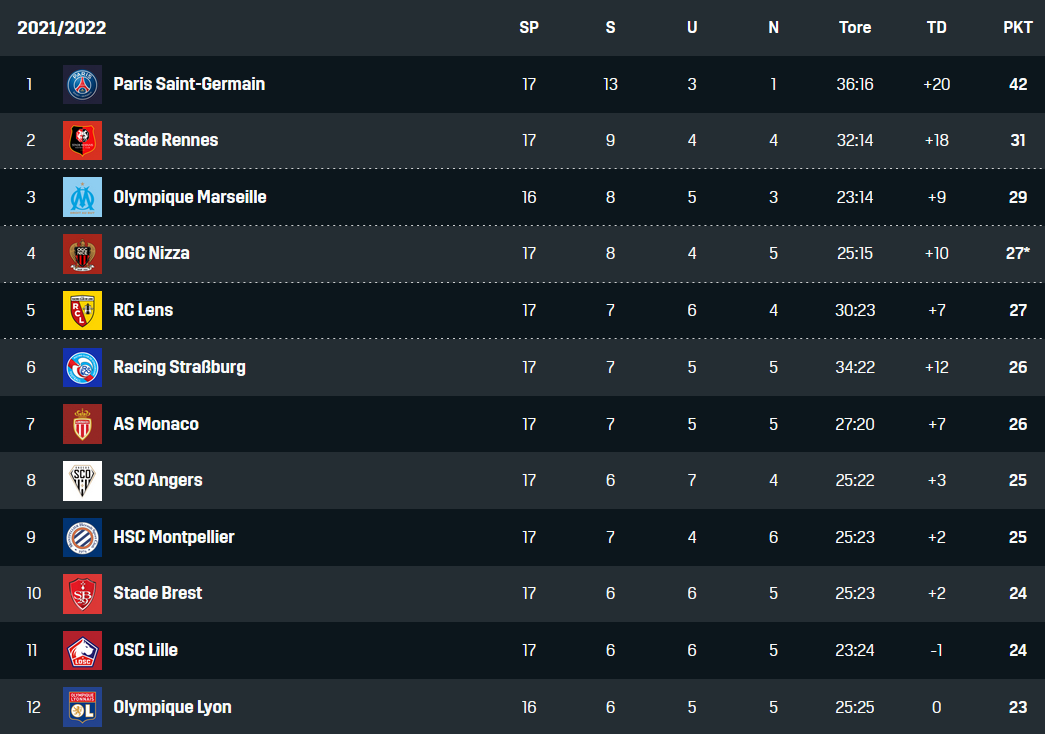Click the SP column header
The width and height of the screenshot is (1045, 734).
(529, 27)
